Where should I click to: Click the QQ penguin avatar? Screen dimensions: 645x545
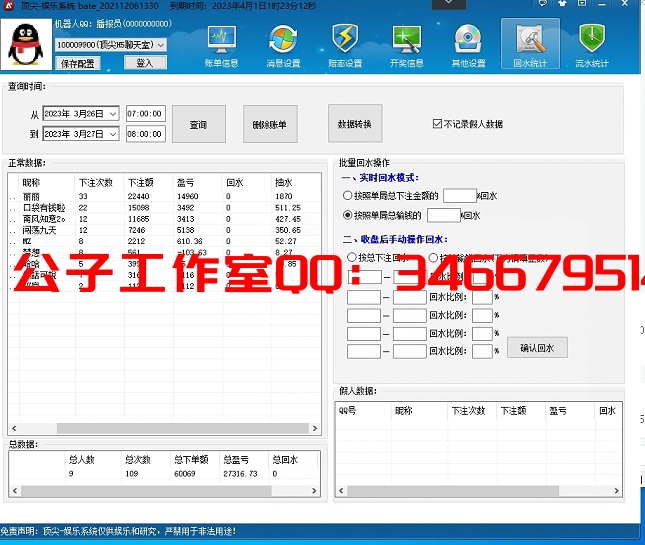26,45
